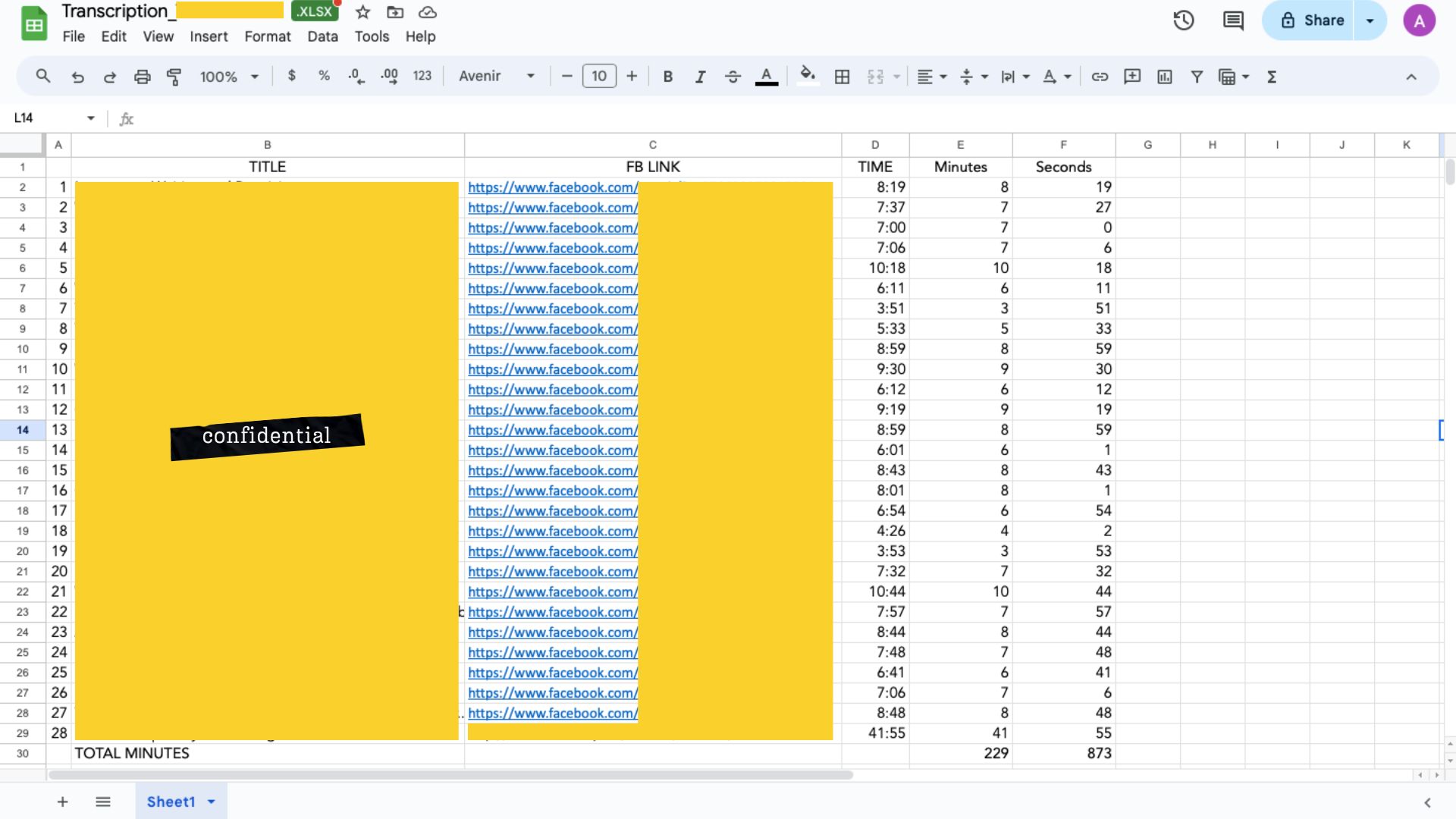1456x819 pixels.
Task: Expand the Share options arrow
Action: pyautogui.click(x=1370, y=20)
